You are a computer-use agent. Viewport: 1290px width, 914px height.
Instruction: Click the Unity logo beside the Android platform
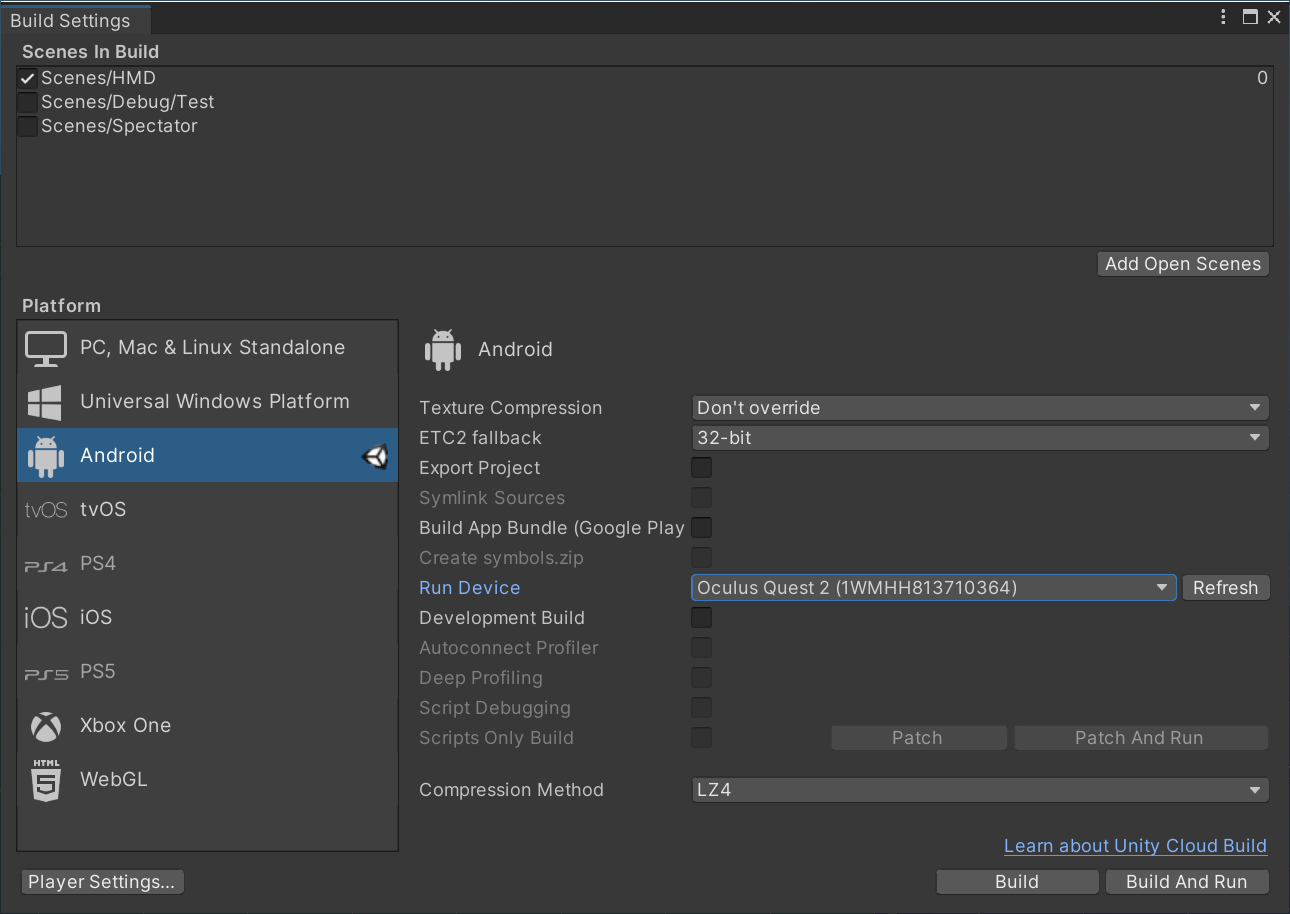375,457
